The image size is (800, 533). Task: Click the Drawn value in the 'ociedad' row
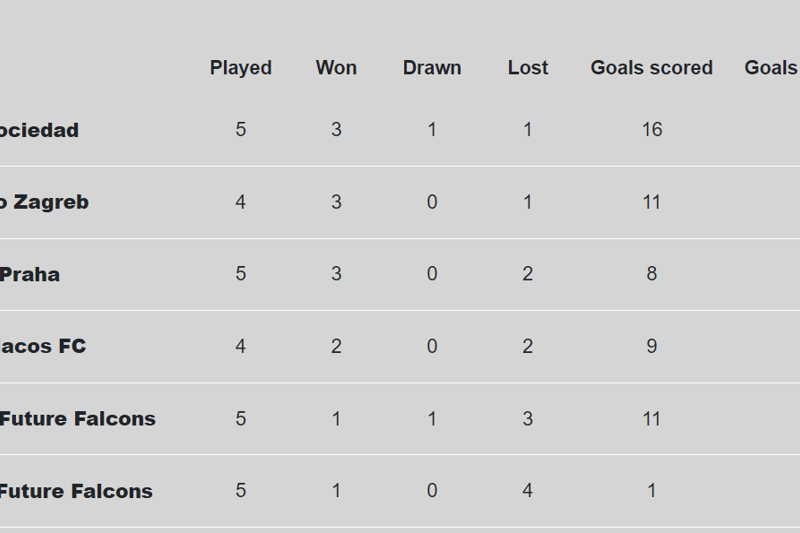tap(432, 130)
